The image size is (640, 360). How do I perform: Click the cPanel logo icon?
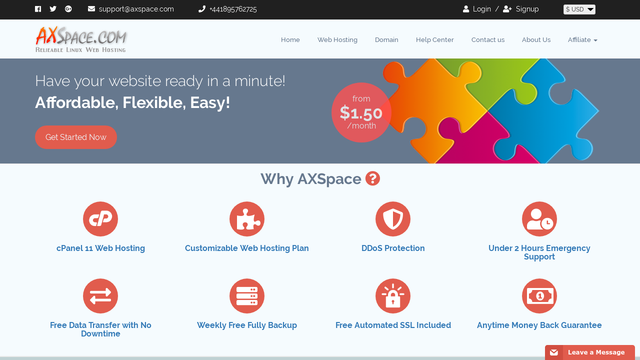(100, 219)
